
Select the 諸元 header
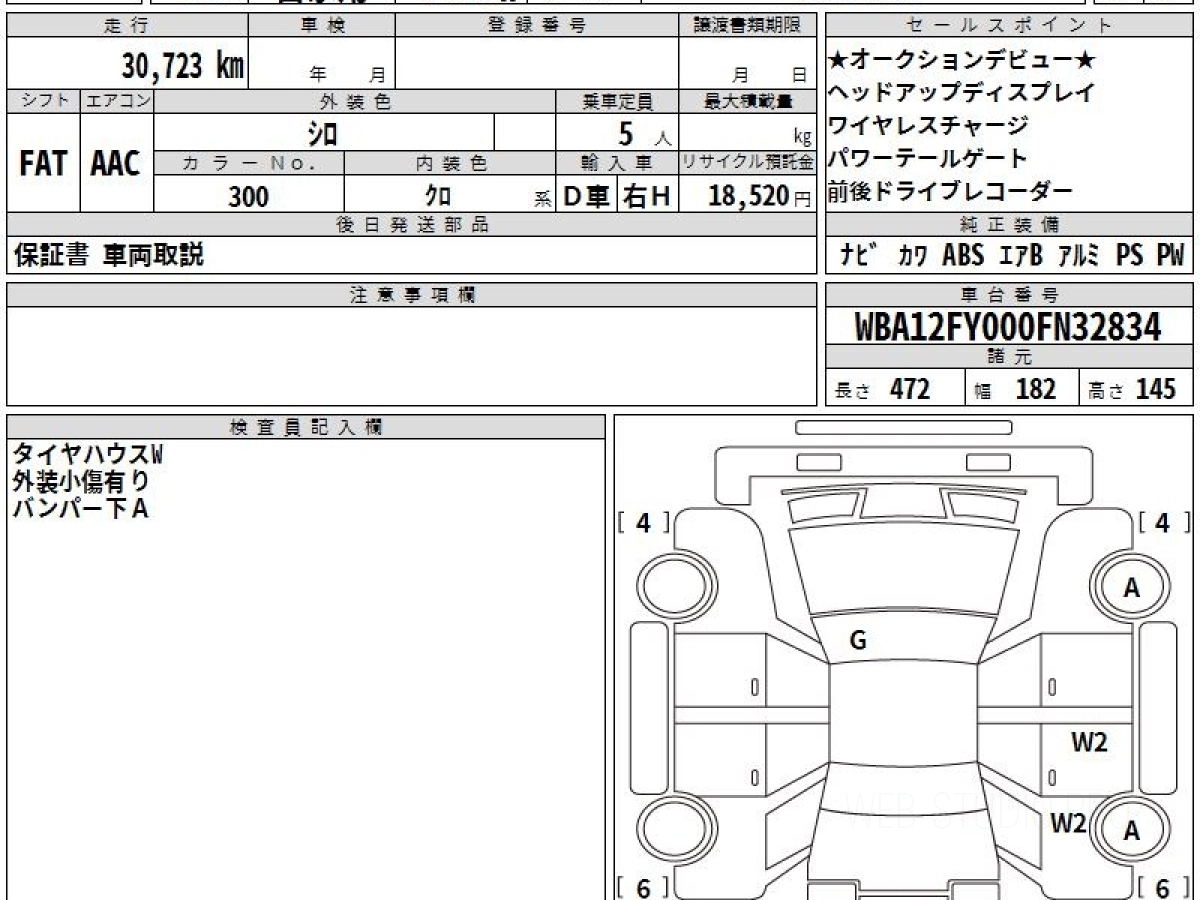(1010, 357)
